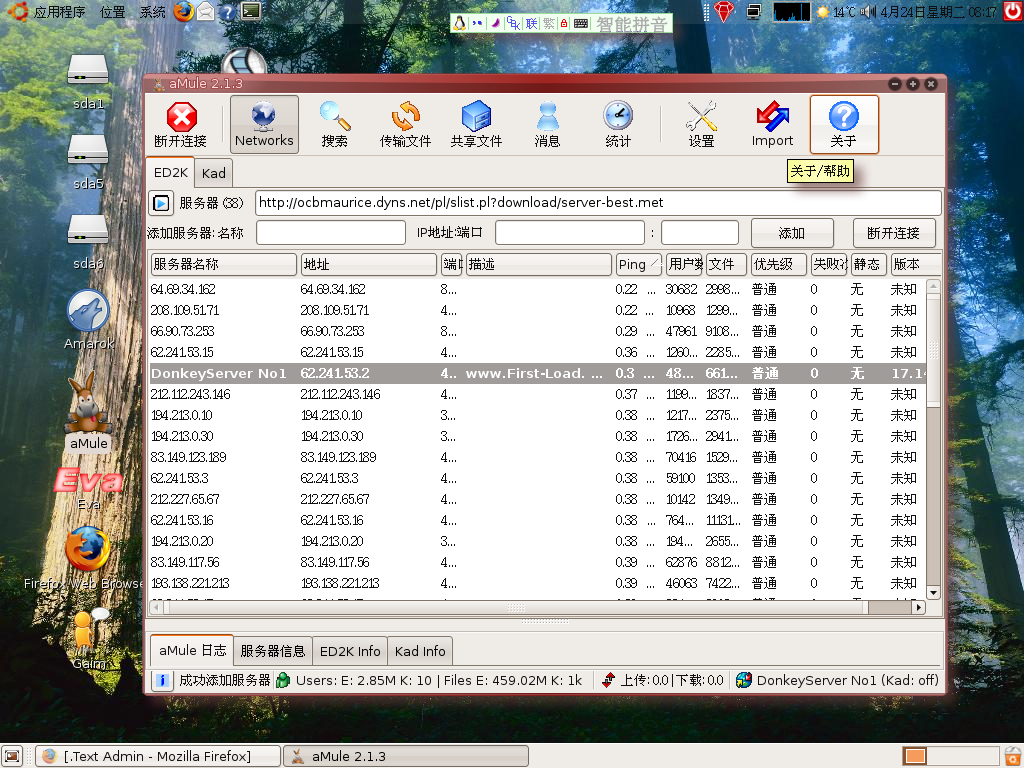Switch to the ED2K tab
This screenshot has height=768, width=1024.
pyautogui.click(x=170, y=172)
